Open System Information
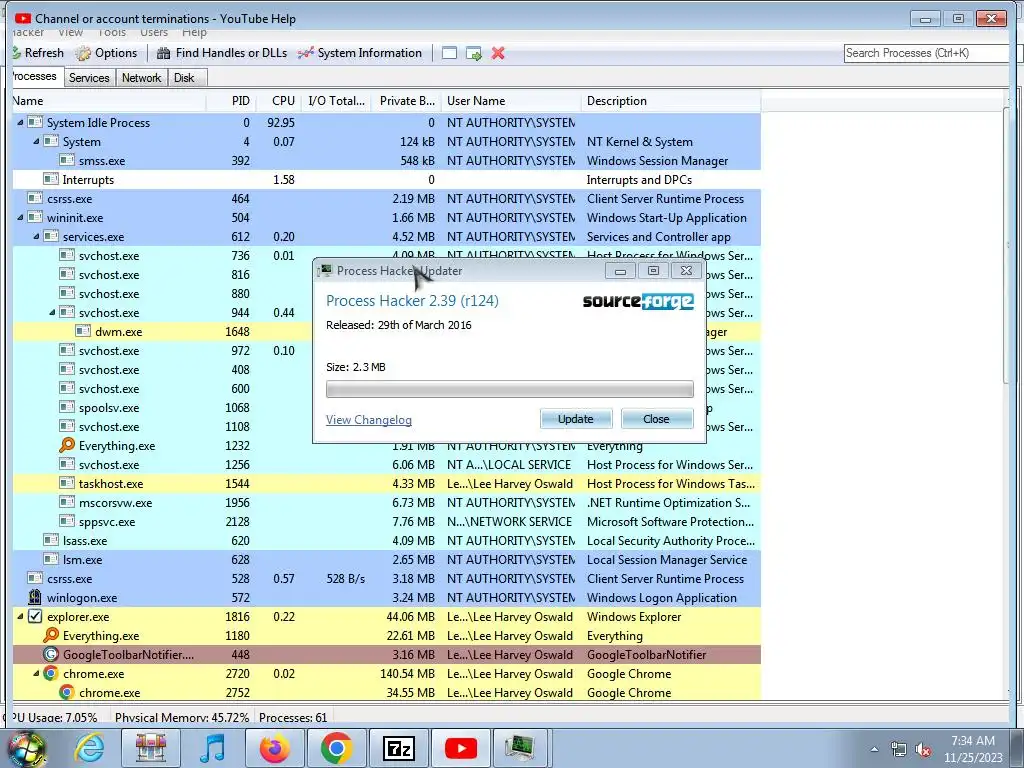Image resolution: width=1024 pixels, height=768 pixels. coord(359,53)
